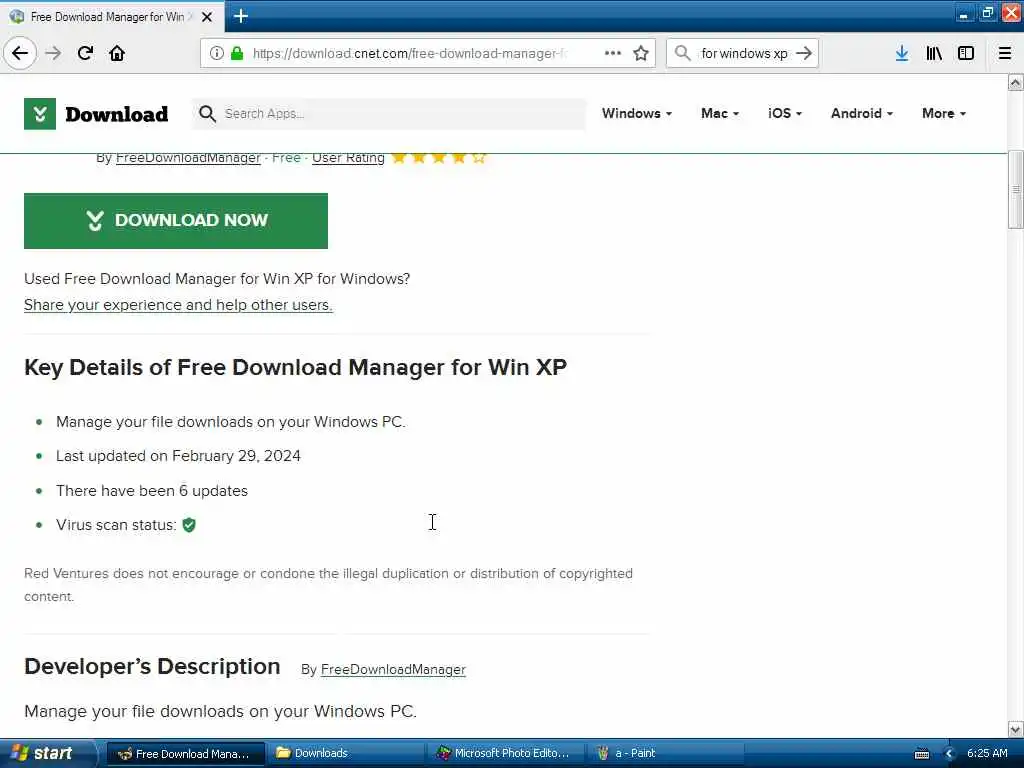Viewport: 1024px width, 768px height.
Task: Open the FreeDownloadManager link near rating
Action: pos(188,158)
